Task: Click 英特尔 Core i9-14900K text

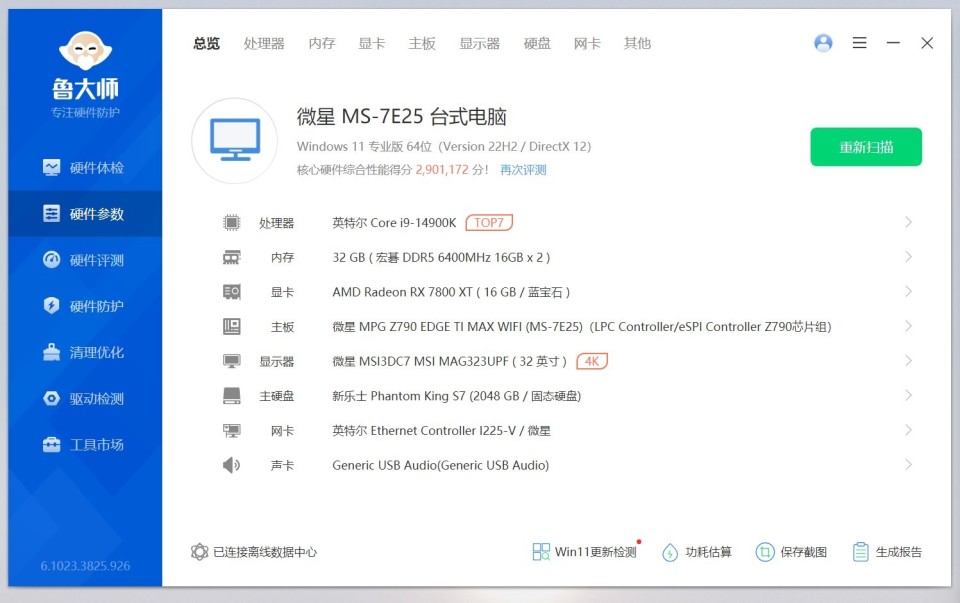Action: tap(394, 223)
